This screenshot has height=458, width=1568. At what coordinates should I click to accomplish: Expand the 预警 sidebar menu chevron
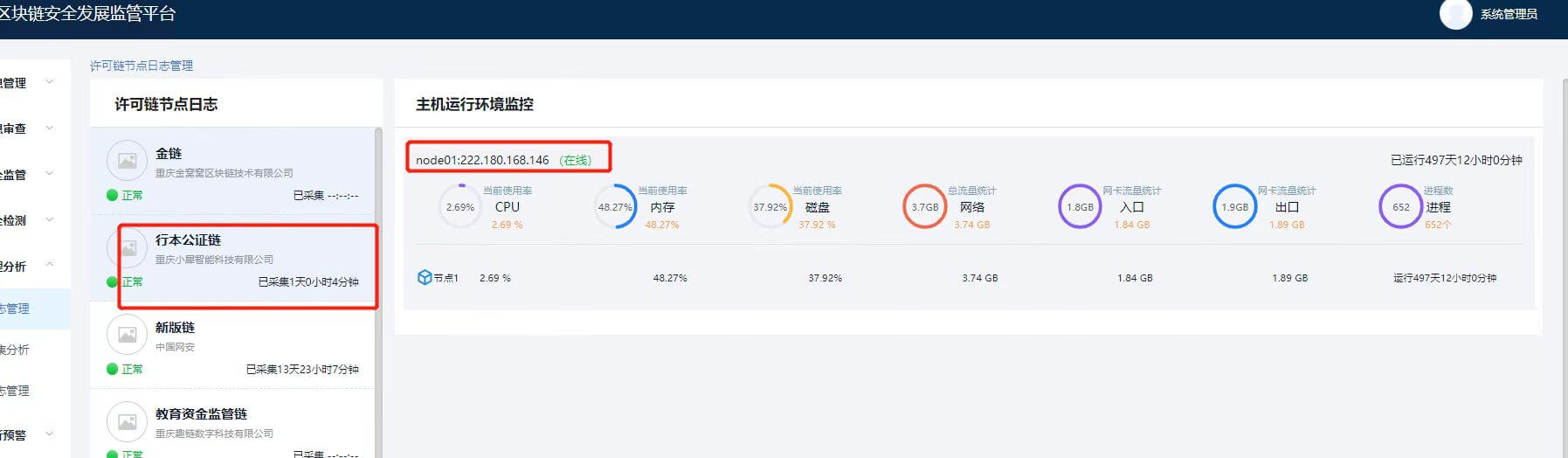coord(50,434)
